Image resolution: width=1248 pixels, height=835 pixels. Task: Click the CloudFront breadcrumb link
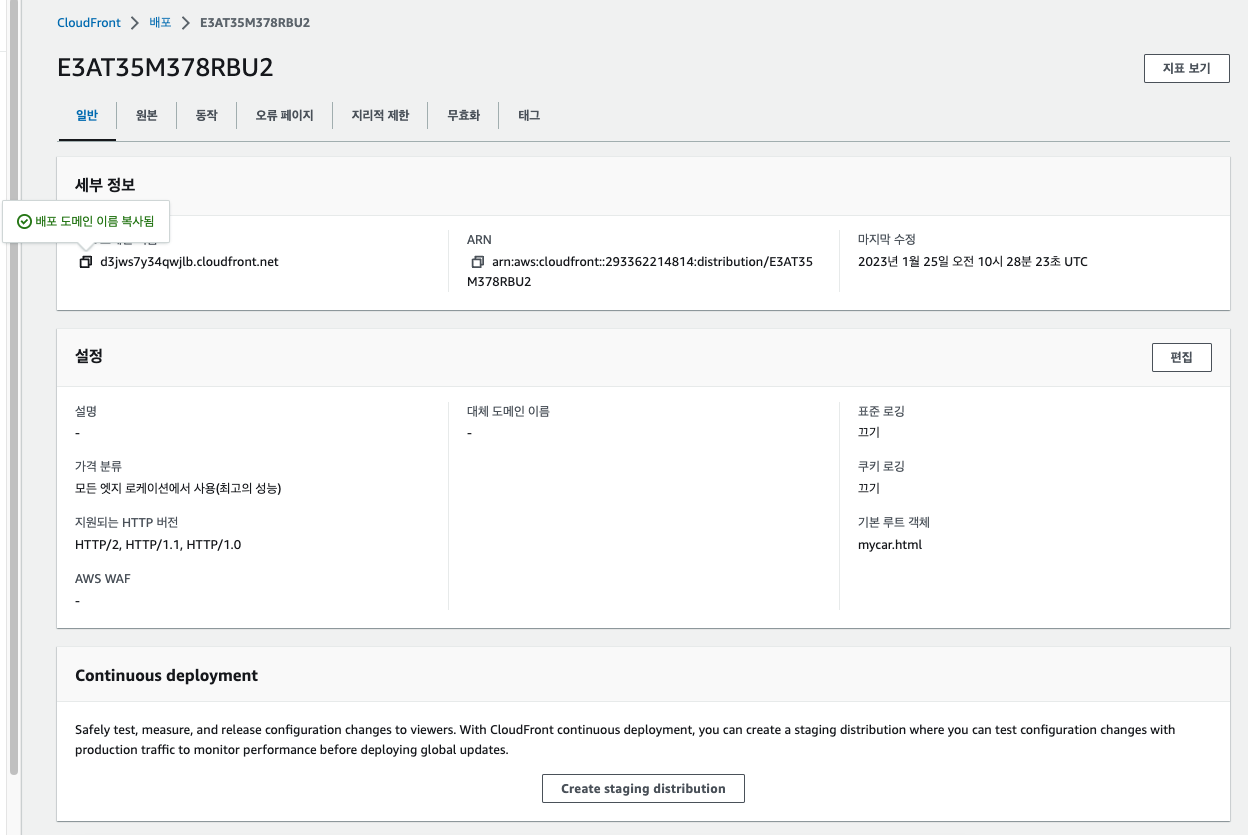(89, 22)
